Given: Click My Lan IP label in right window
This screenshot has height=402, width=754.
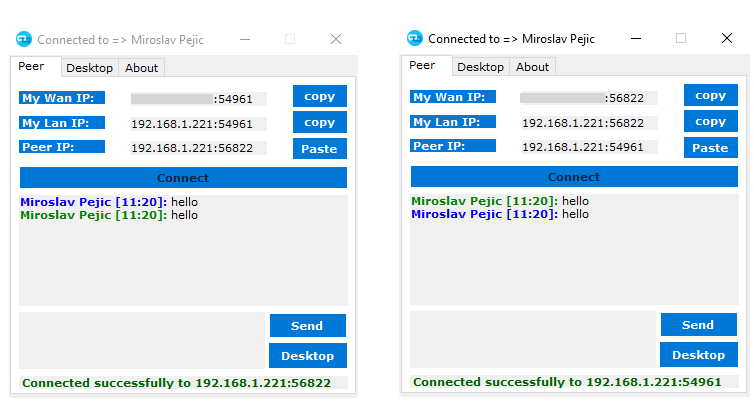Looking at the screenshot, I should pyautogui.click(x=453, y=122).
